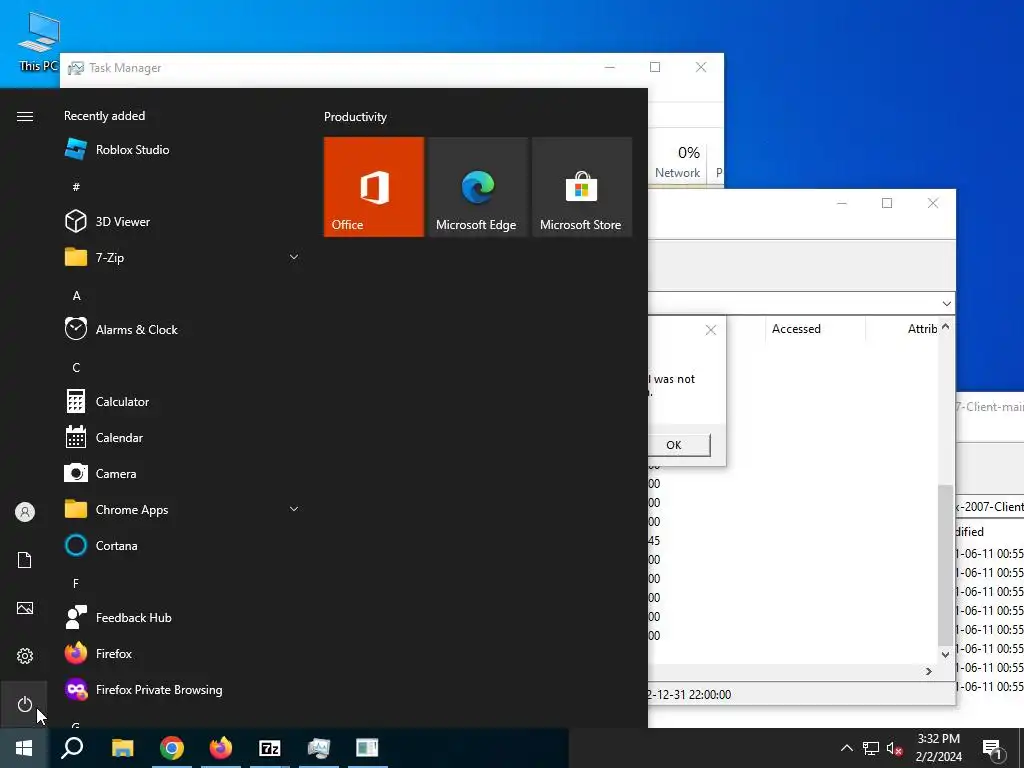1024x768 pixels.
Task: Open Pictures from Start sidebar
Action: click(25, 608)
